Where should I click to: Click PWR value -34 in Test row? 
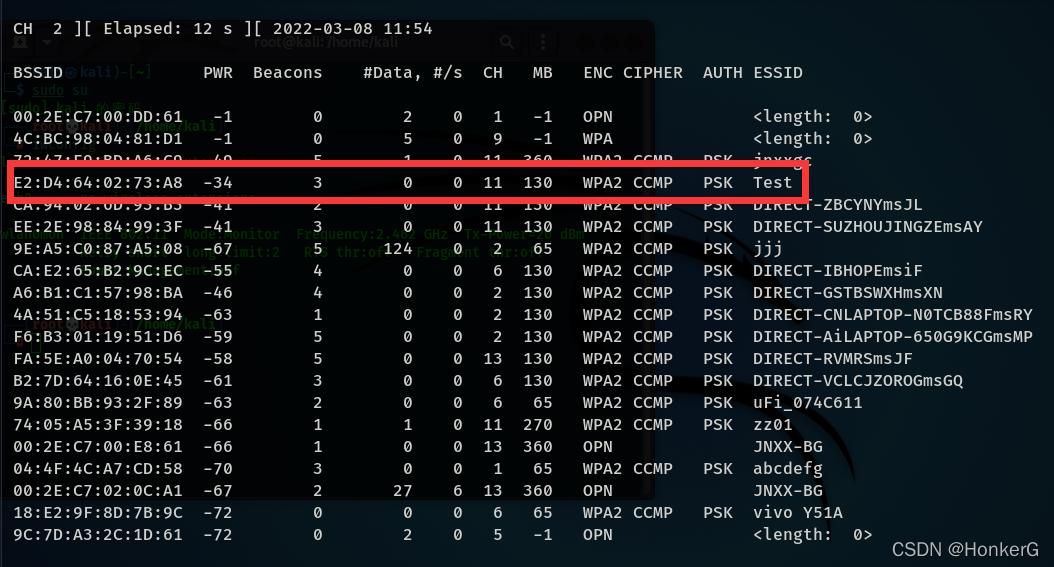coord(218,183)
